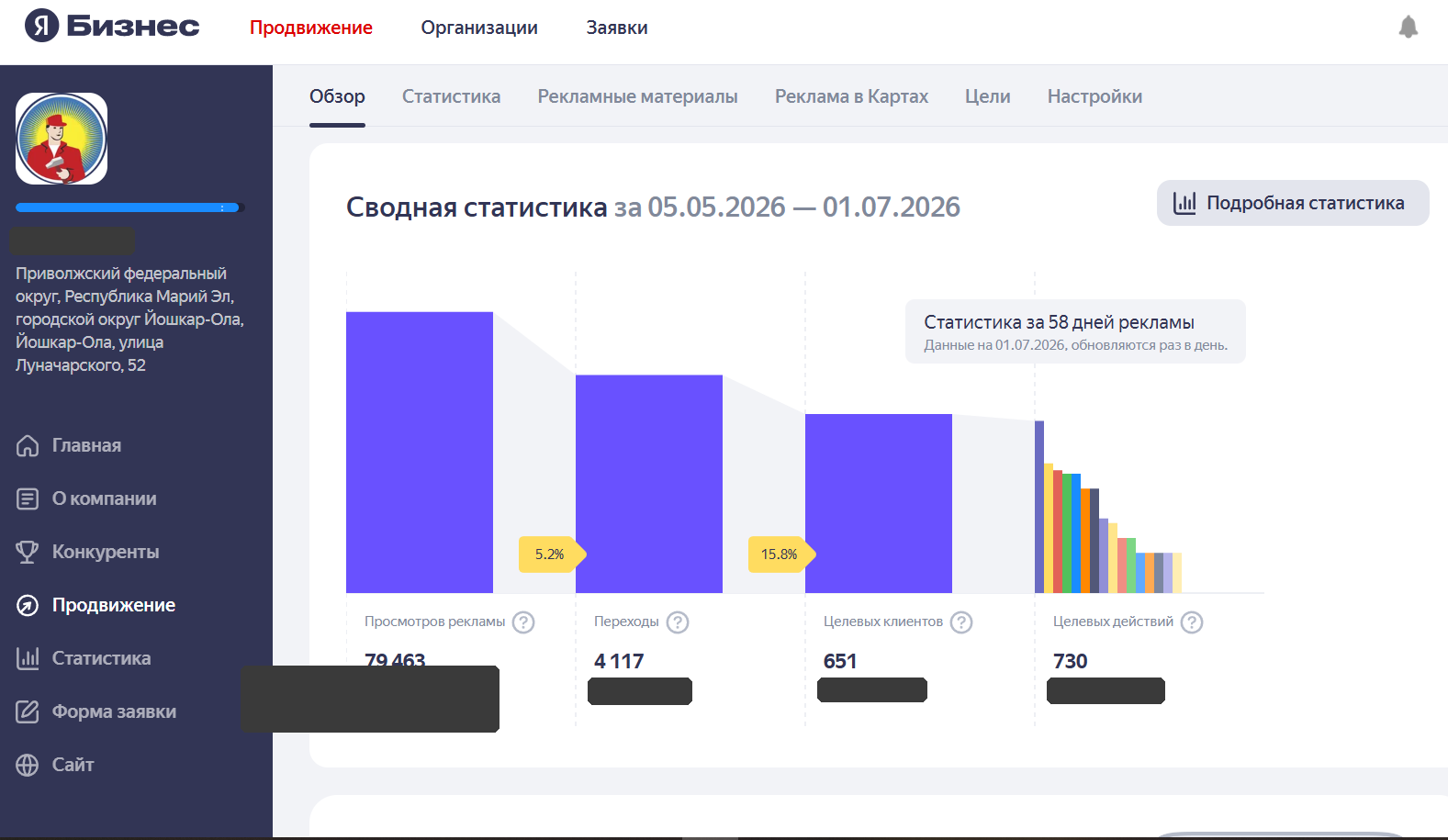This screenshot has height=840, width=1448.
Task: Click the Целевых клиентов funnel bar
Action: (x=879, y=503)
